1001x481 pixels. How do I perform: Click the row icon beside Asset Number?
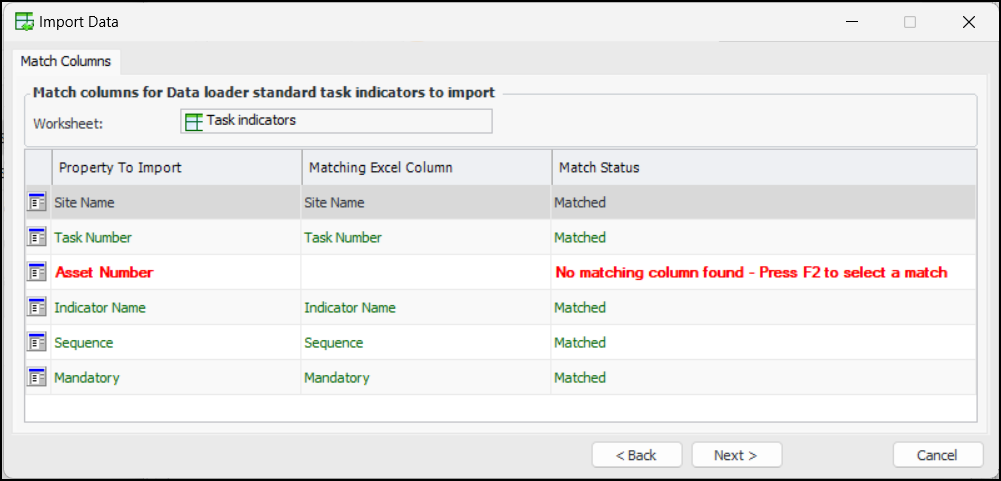(37, 272)
